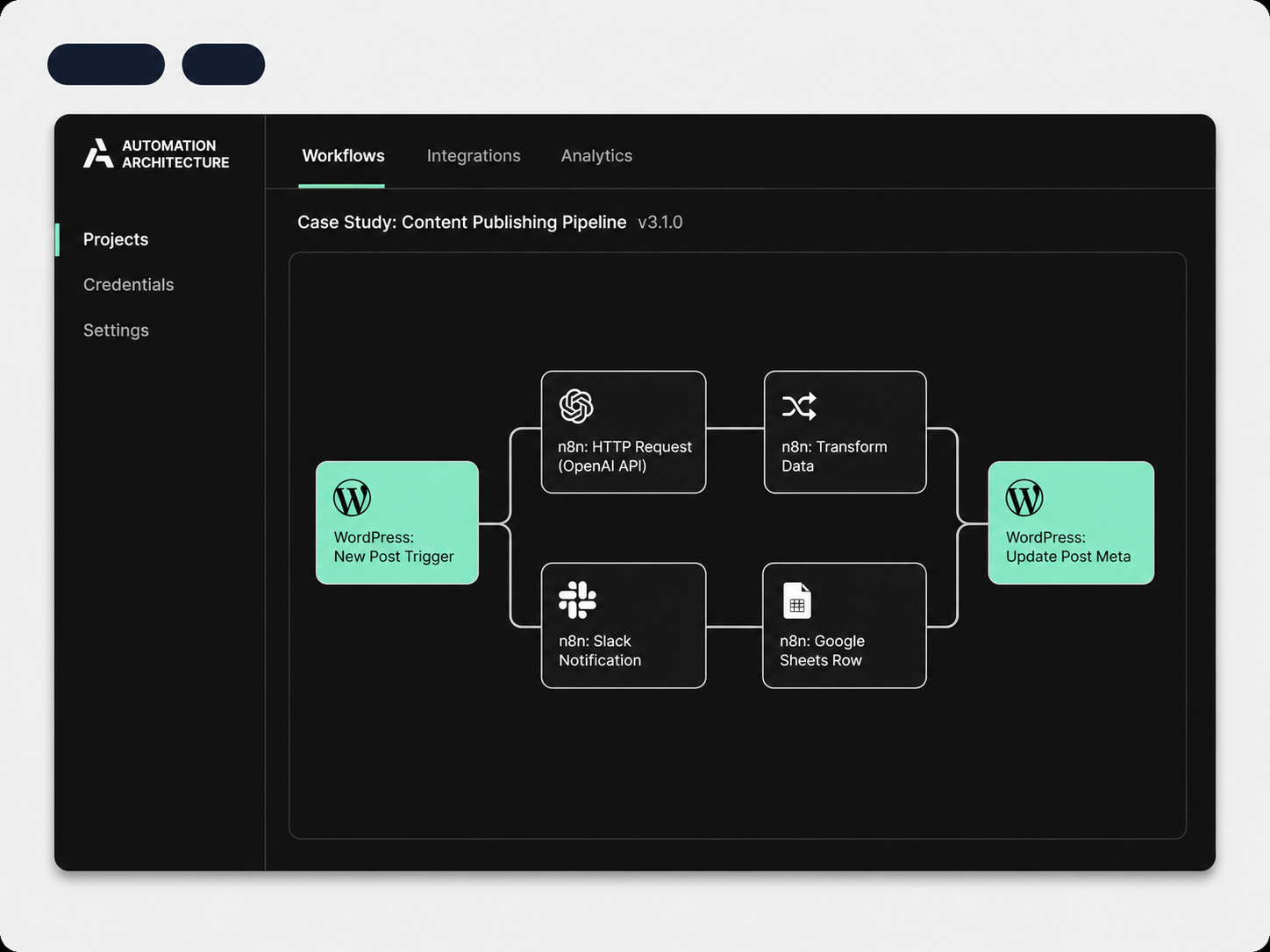The height and width of the screenshot is (952, 1270).
Task: Click the shuffle icon in Transform Data node
Action: pyautogui.click(x=799, y=406)
